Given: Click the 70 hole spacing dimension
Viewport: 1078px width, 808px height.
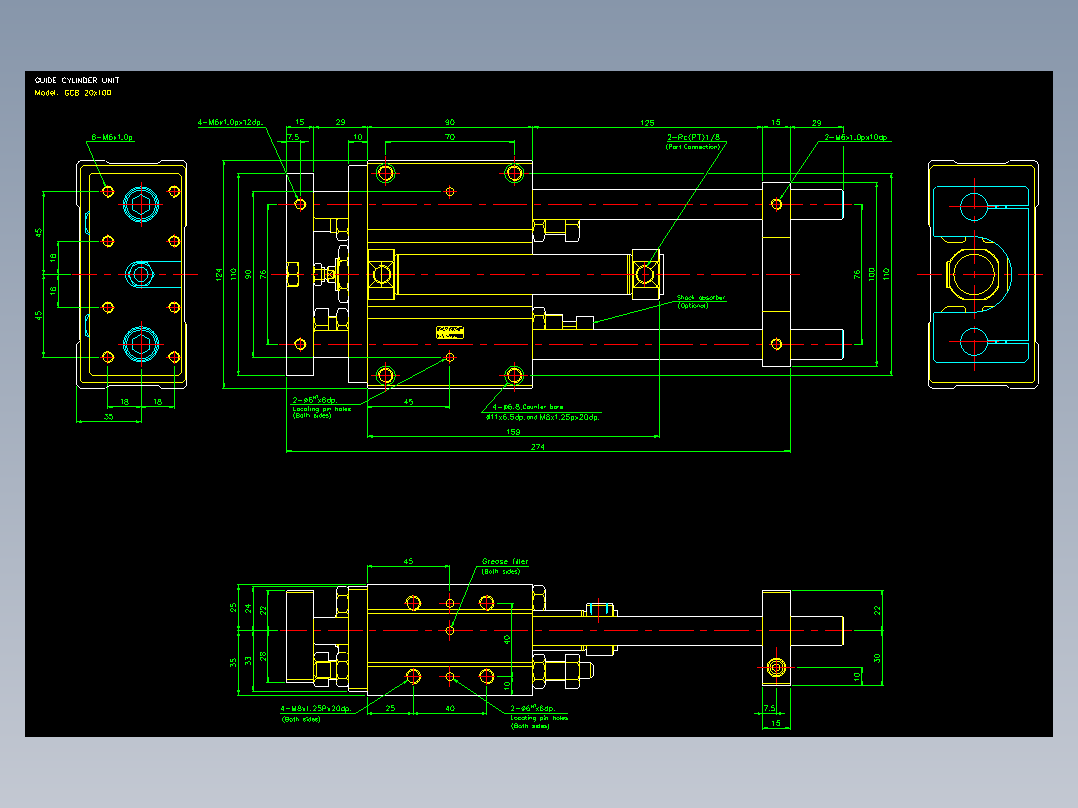Looking at the screenshot, I should pos(450,137).
